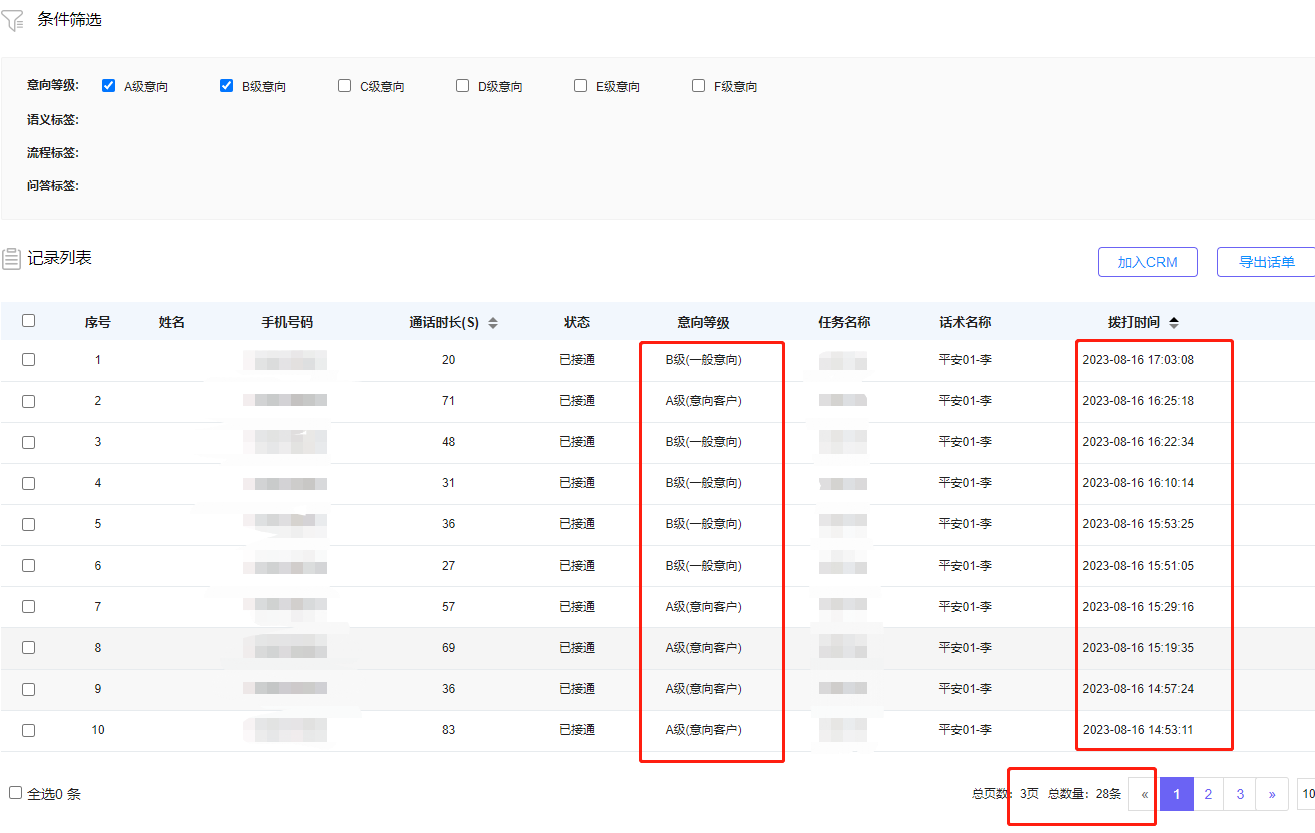Toggle the header select-all checkbox in table
Image resolution: width=1315 pixels, height=833 pixels.
[x=29, y=321]
